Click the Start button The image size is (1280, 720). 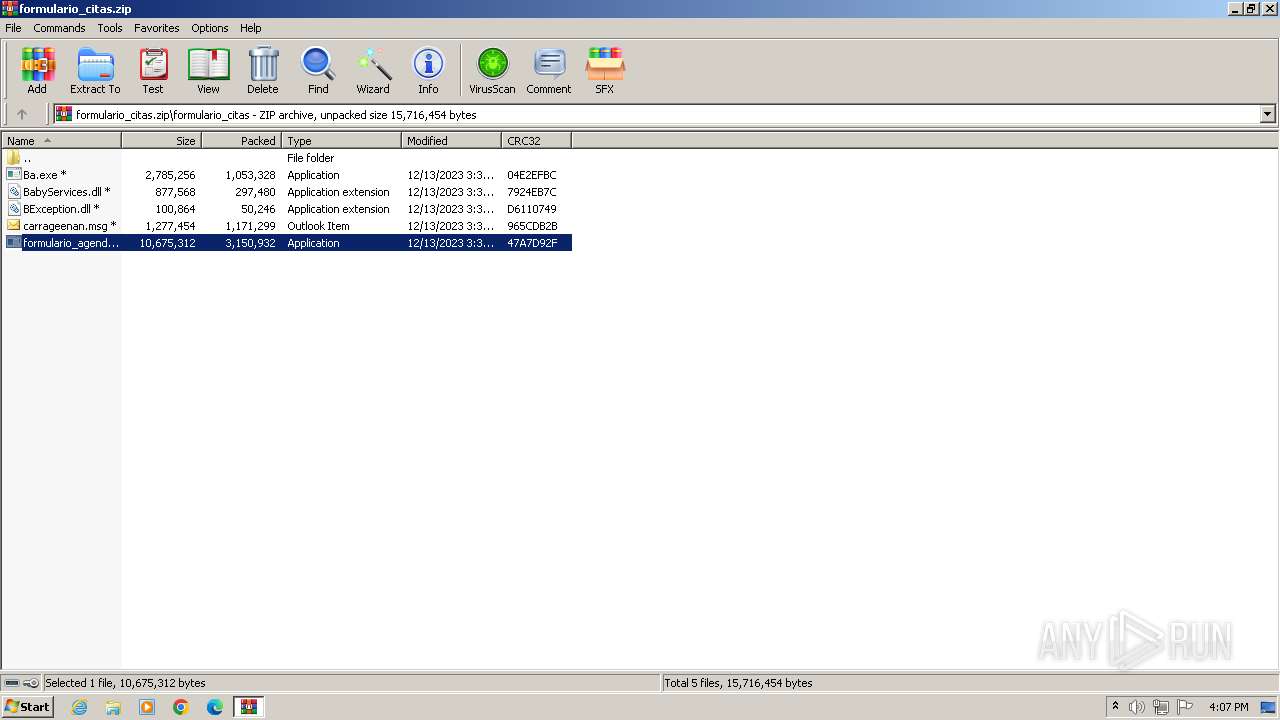(x=27, y=707)
